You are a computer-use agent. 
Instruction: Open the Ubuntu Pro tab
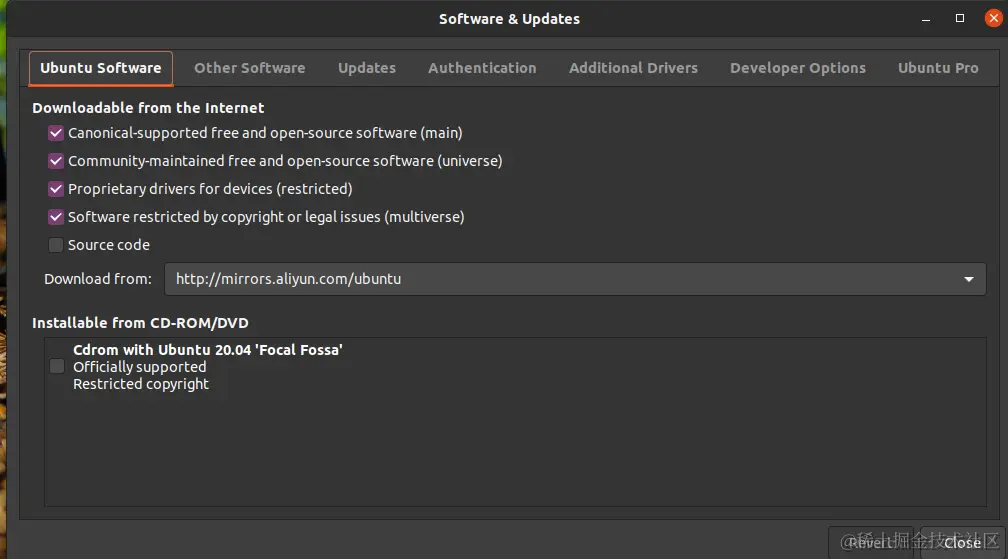[937, 68]
